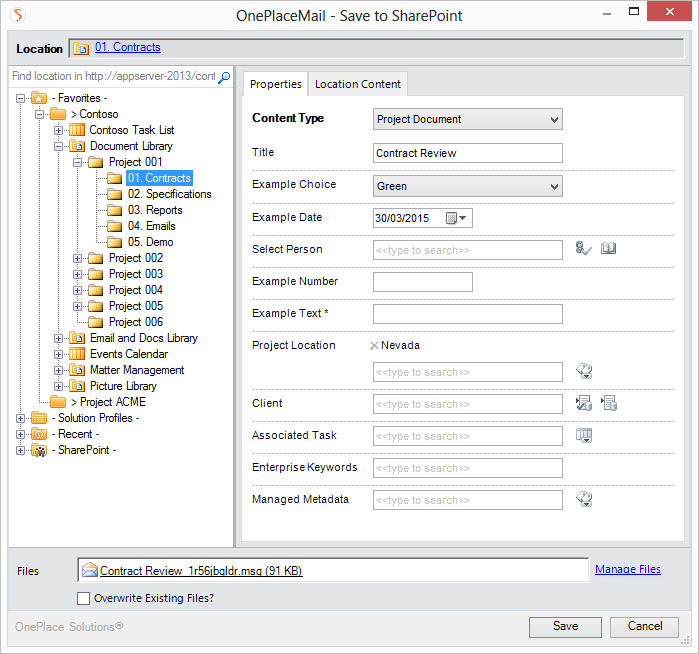Click the Manage Files link

tap(627, 569)
